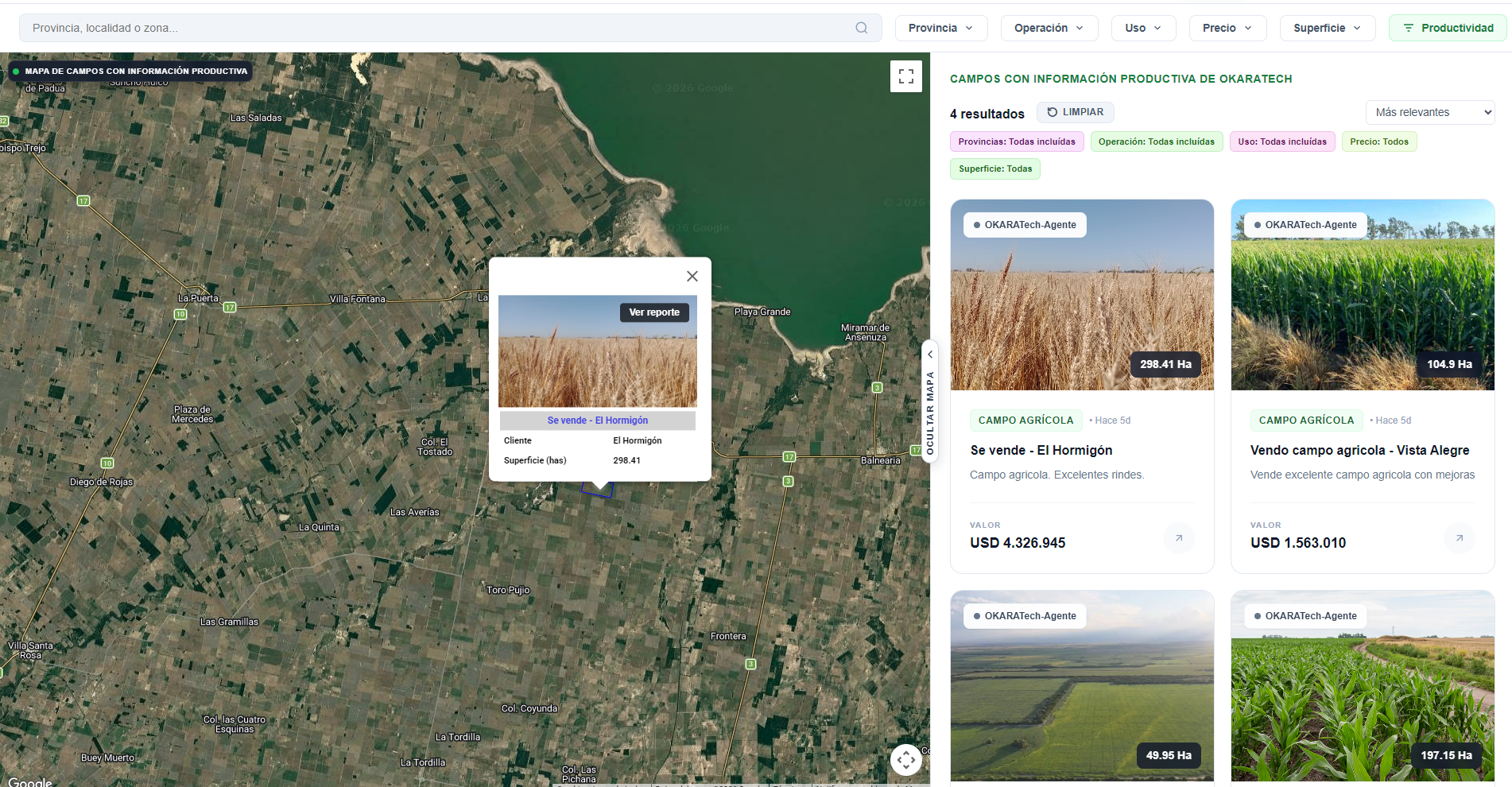Open the 'Se vende - El Hormigón' popup link
This screenshot has height=787, width=1512.
click(598, 421)
